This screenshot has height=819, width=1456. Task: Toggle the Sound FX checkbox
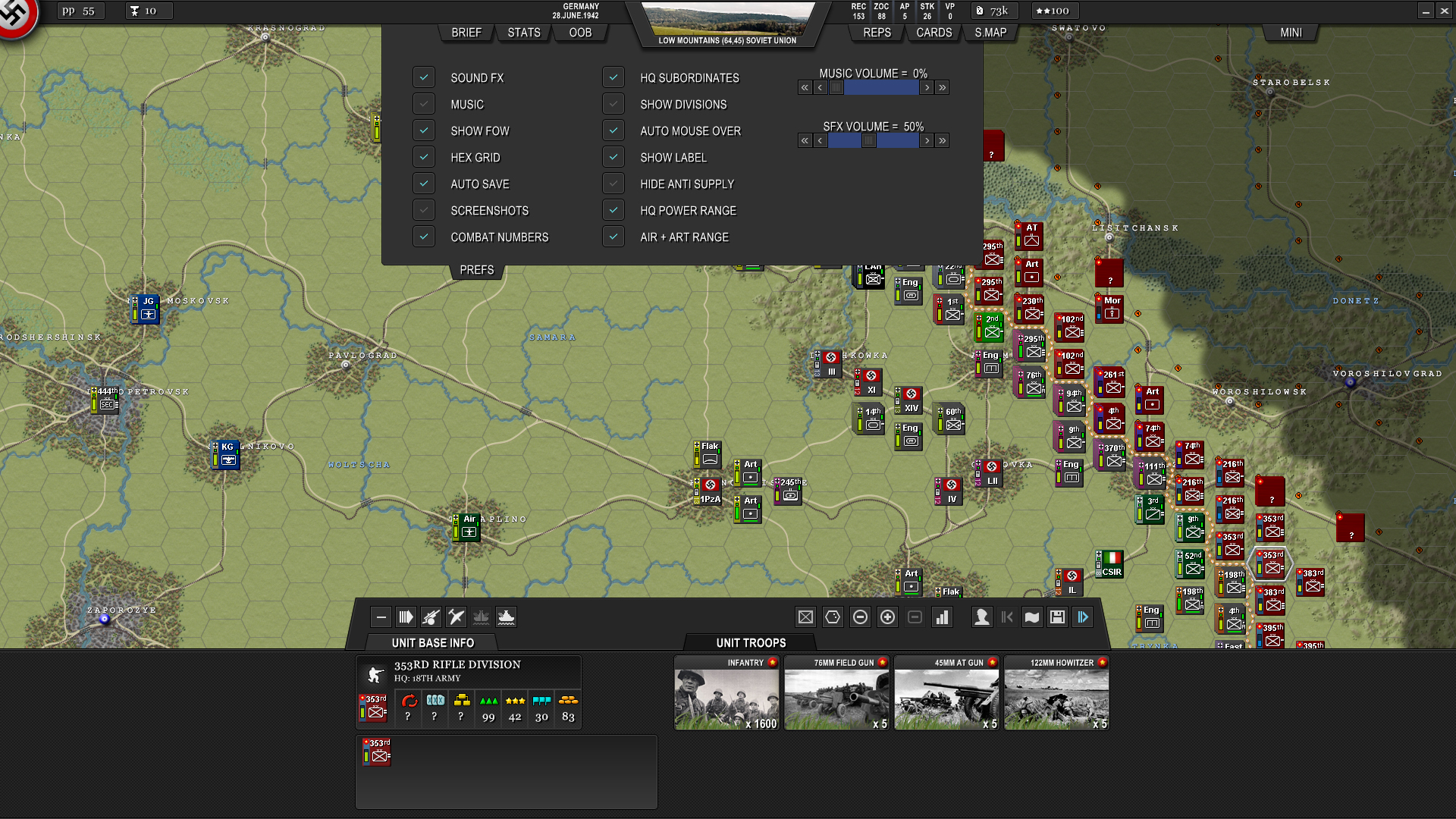pyautogui.click(x=424, y=77)
